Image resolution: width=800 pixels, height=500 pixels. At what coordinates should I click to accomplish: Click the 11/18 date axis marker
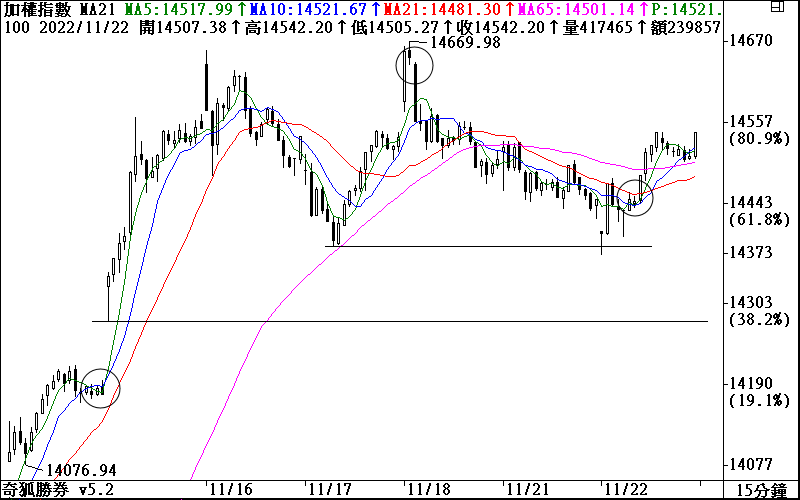(x=430, y=491)
